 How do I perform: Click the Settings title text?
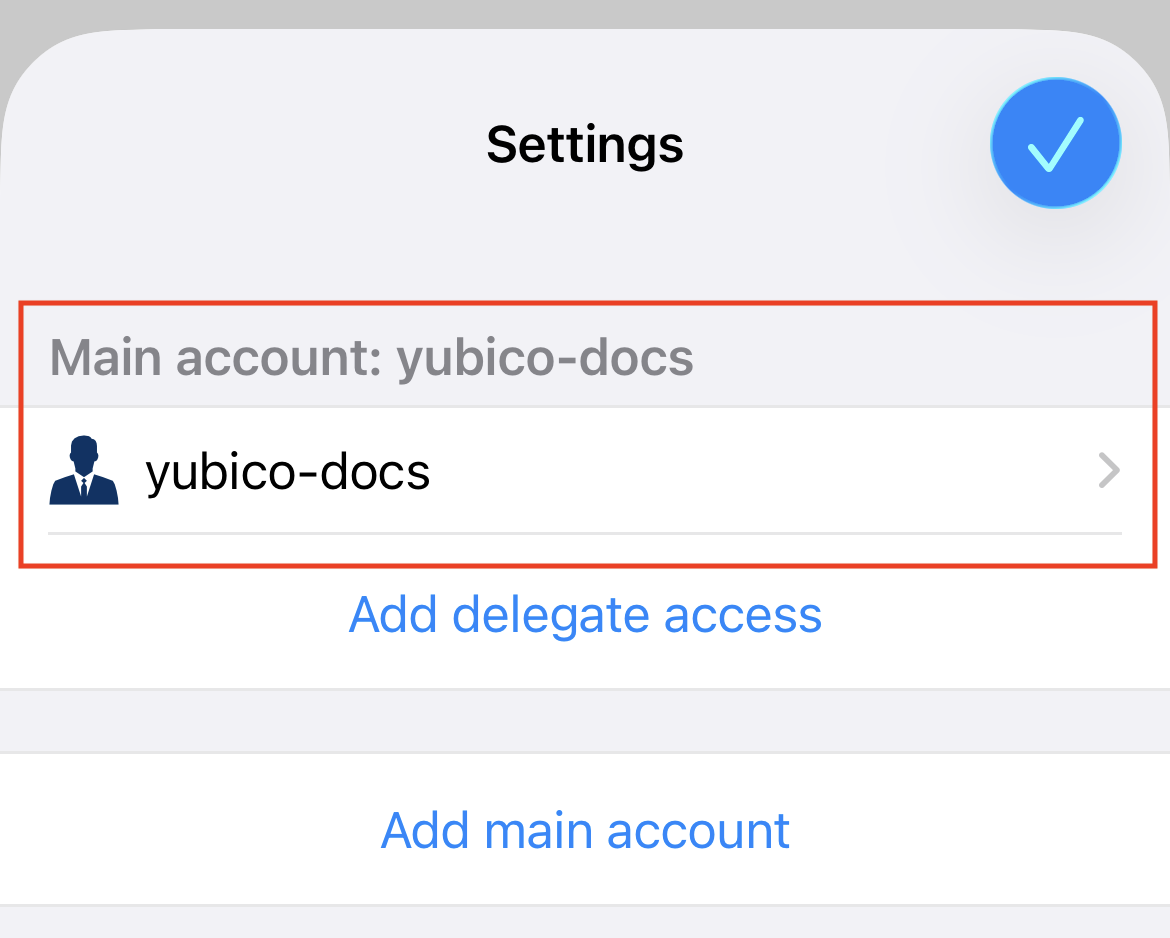point(585,144)
